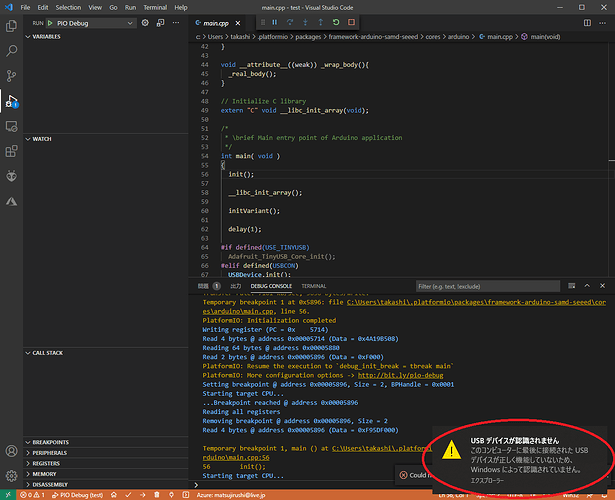Viewport: 615px width, 500px height.
Task: Open launch.json with the gear icon
Action: pos(145,23)
